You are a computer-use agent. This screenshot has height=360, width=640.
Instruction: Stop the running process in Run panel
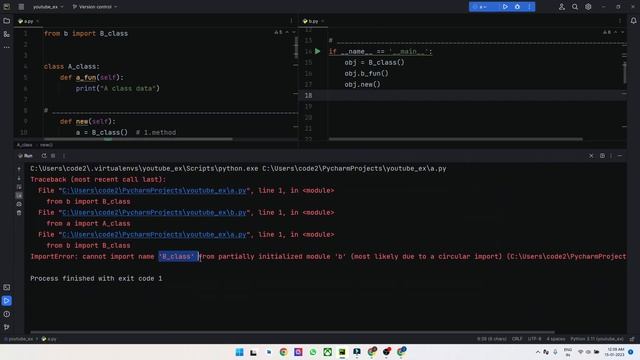[x=53, y=156]
